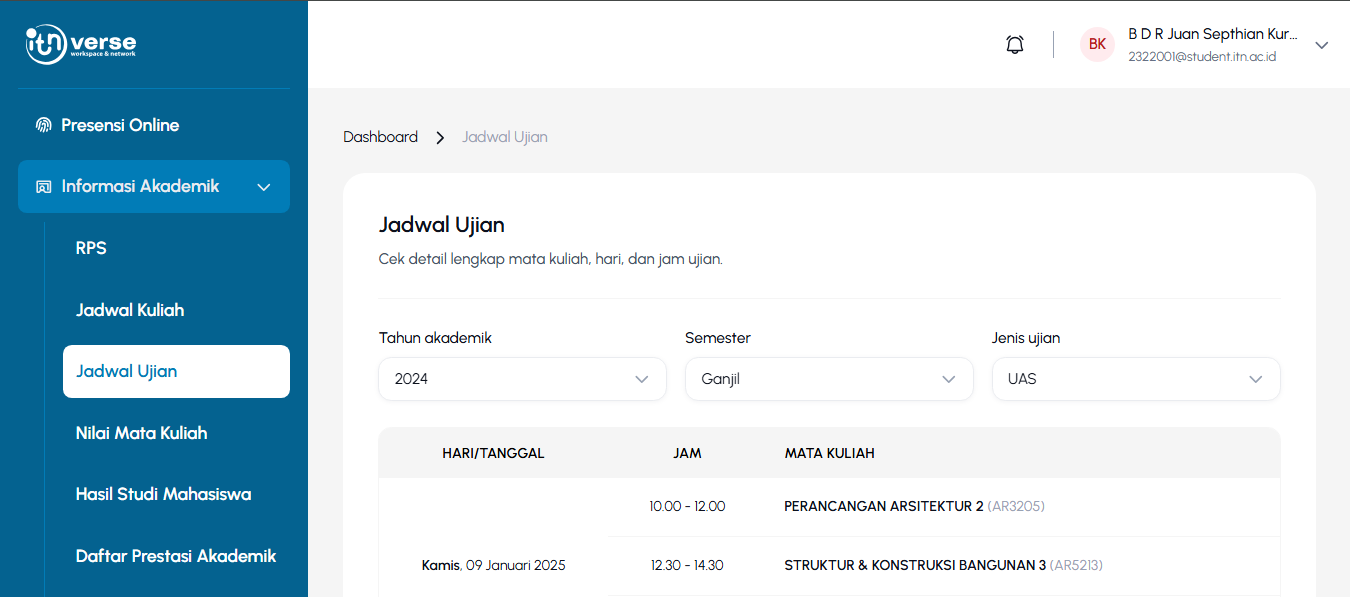
Task: Click the email 2322001@student.itn.ac.id
Action: 1202,57
